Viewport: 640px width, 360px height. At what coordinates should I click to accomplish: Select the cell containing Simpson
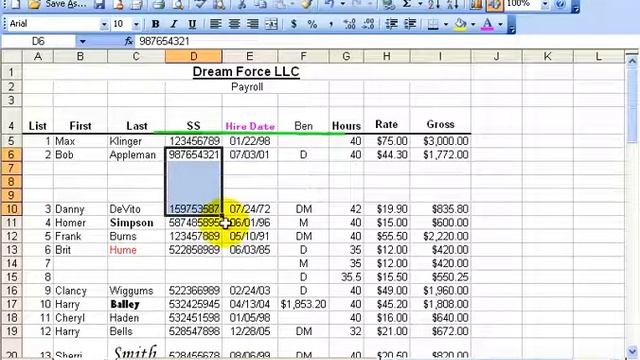[136, 222]
